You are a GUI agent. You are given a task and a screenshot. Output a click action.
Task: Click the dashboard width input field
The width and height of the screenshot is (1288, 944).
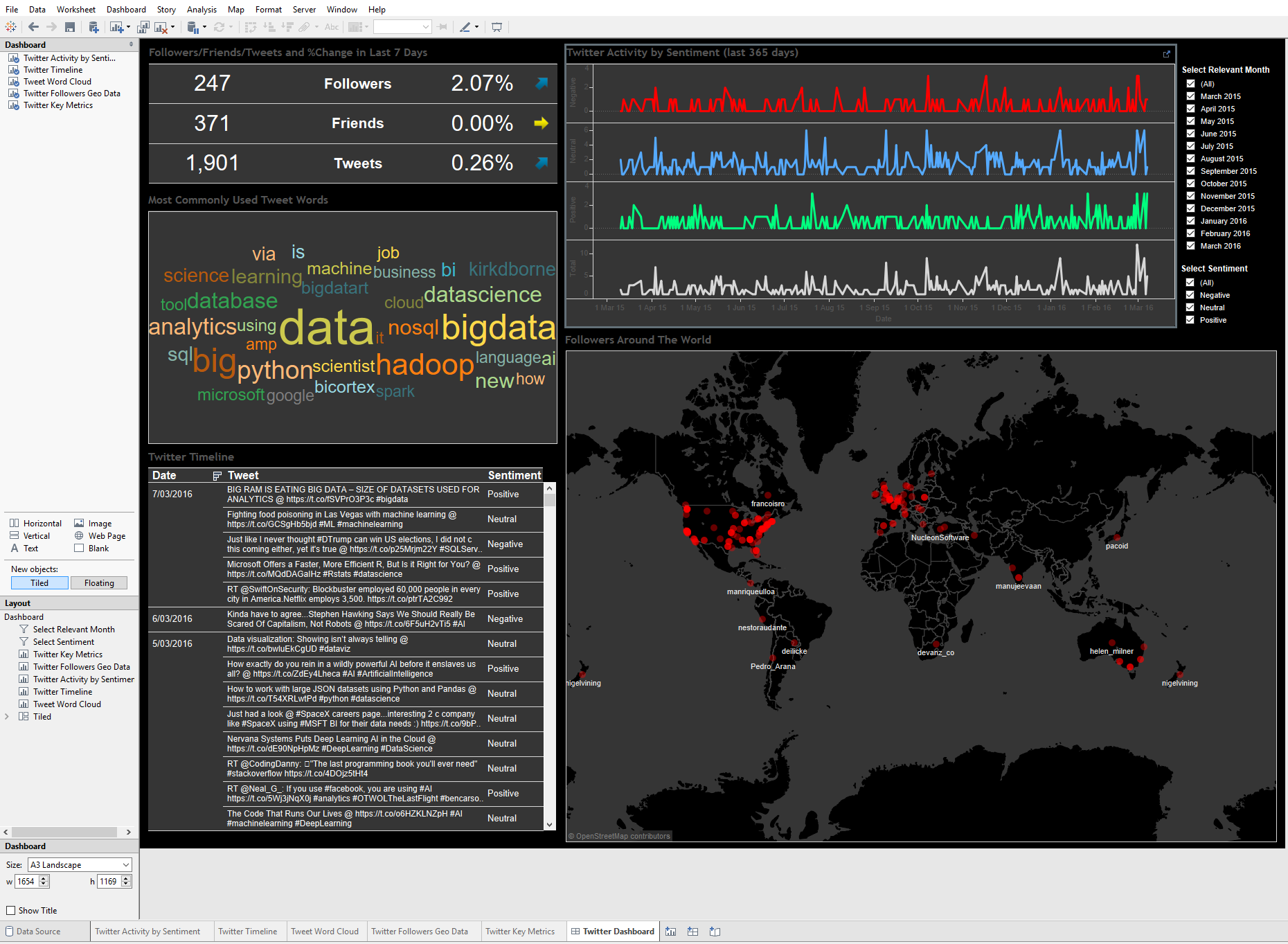click(x=27, y=882)
